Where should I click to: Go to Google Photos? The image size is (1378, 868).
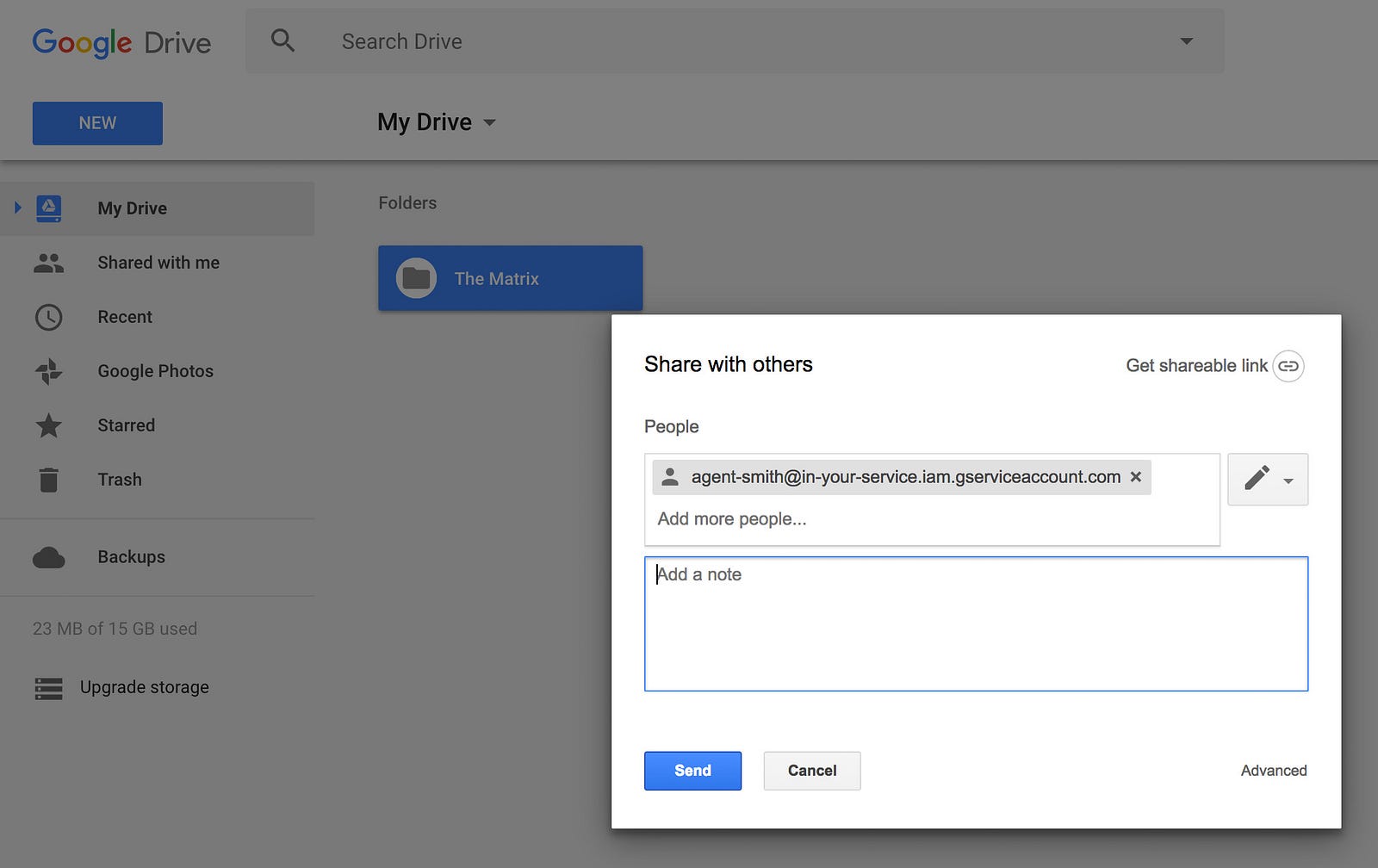(156, 371)
